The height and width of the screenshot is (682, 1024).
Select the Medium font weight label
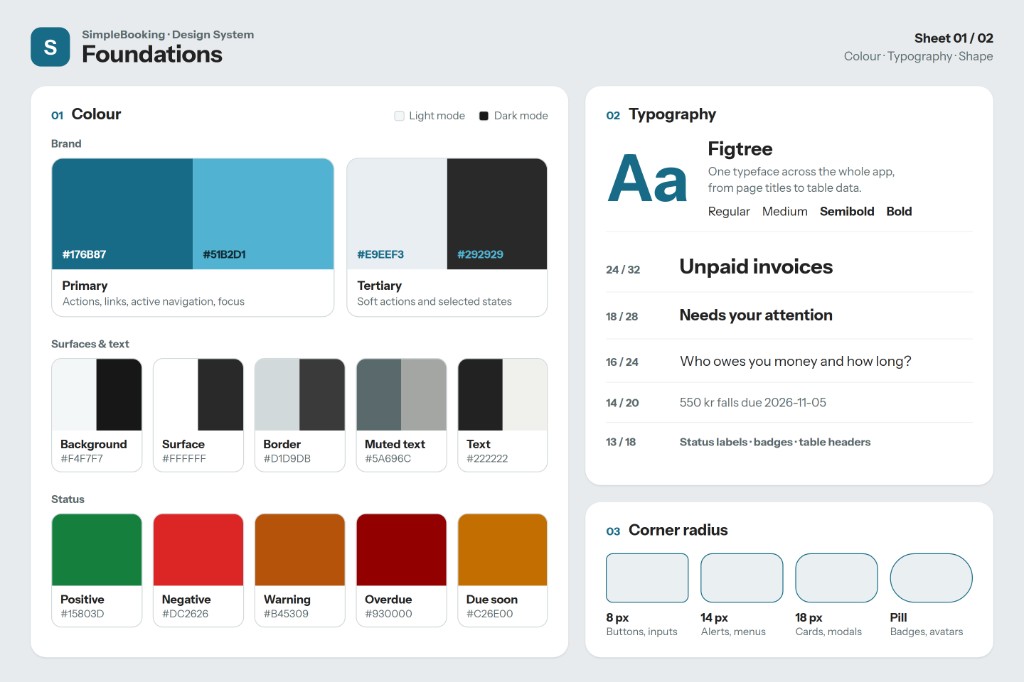tap(784, 212)
